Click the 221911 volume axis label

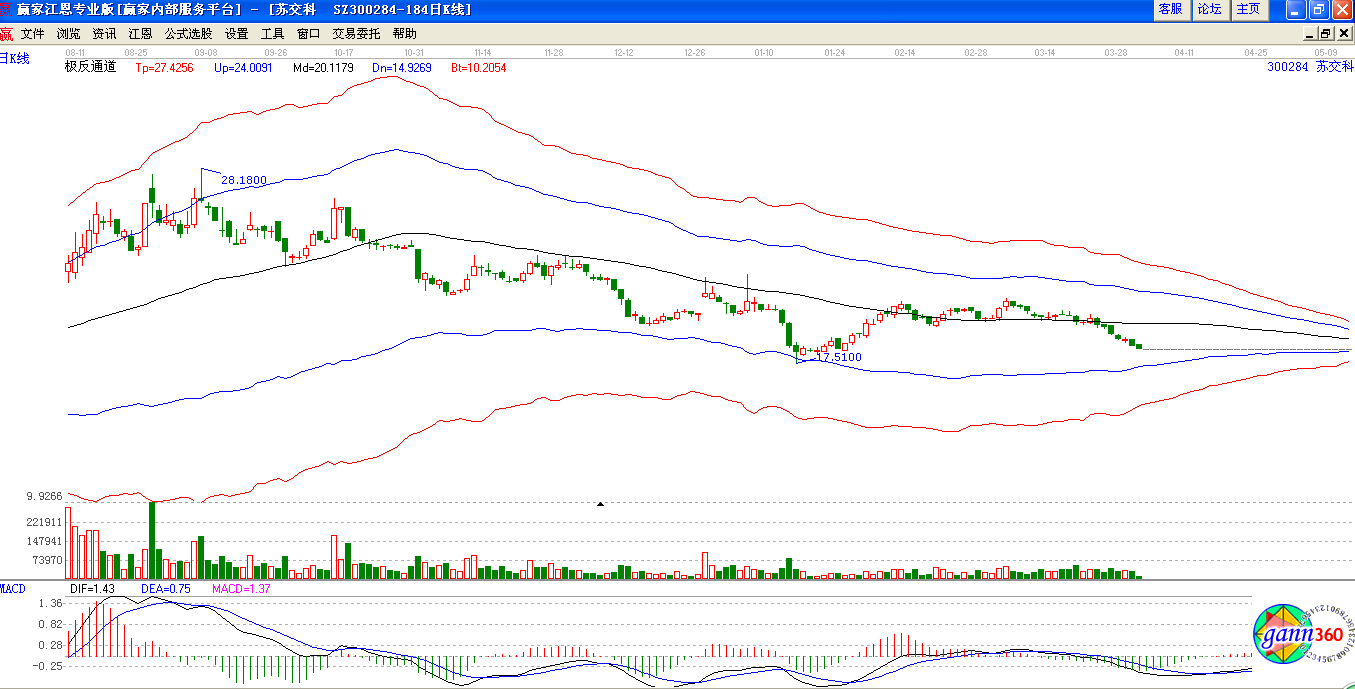pyautogui.click(x=45, y=522)
